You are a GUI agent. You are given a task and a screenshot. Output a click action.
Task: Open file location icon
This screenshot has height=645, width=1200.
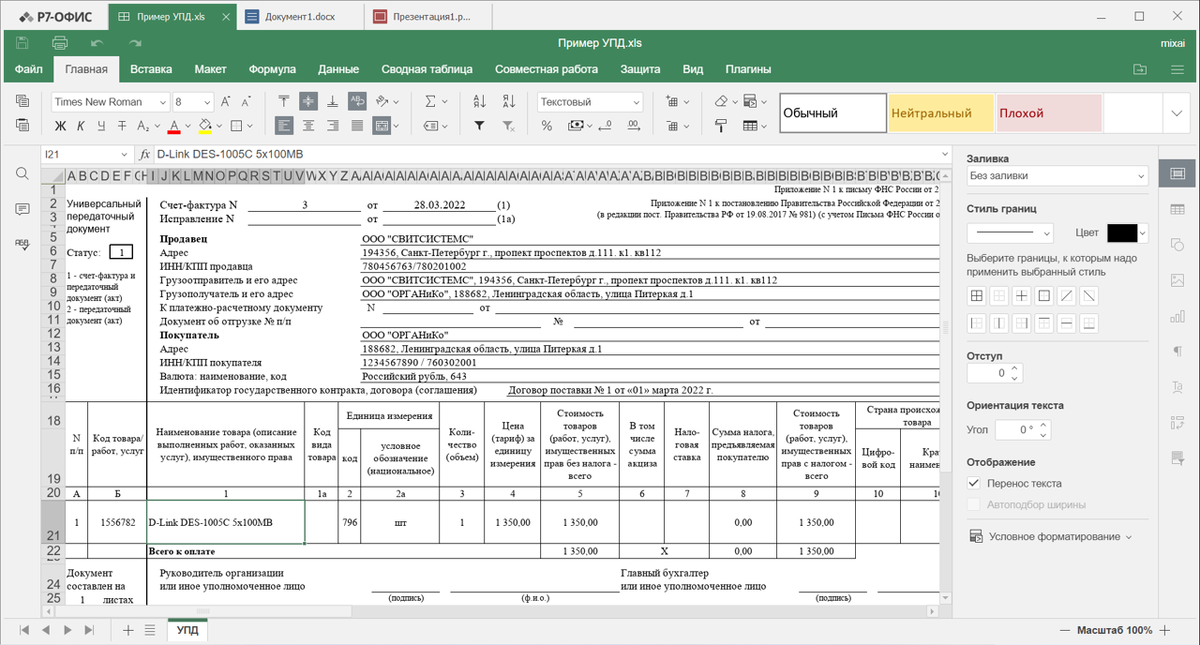coord(1139,69)
